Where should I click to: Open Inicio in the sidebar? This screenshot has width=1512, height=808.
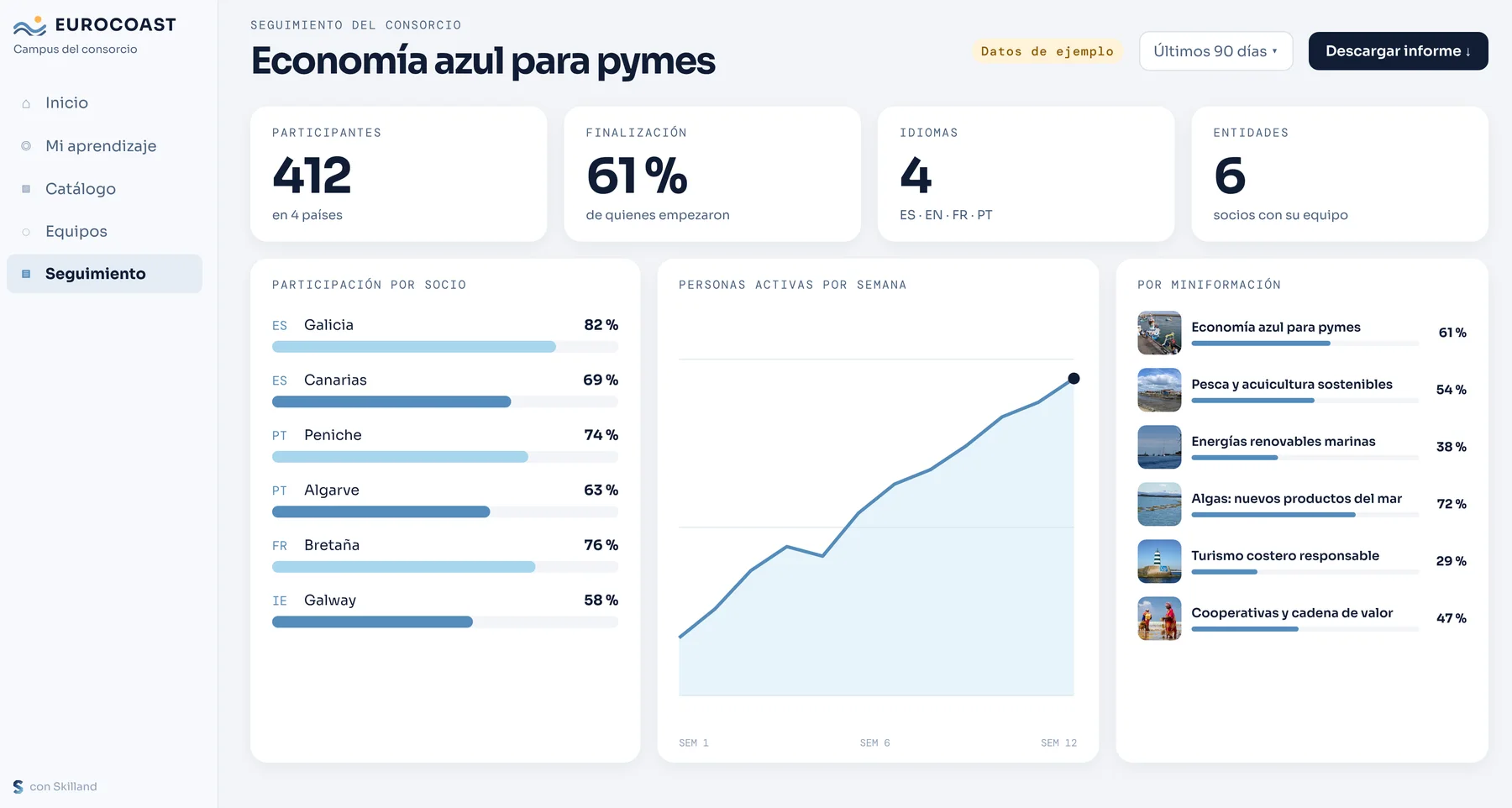point(104,102)
